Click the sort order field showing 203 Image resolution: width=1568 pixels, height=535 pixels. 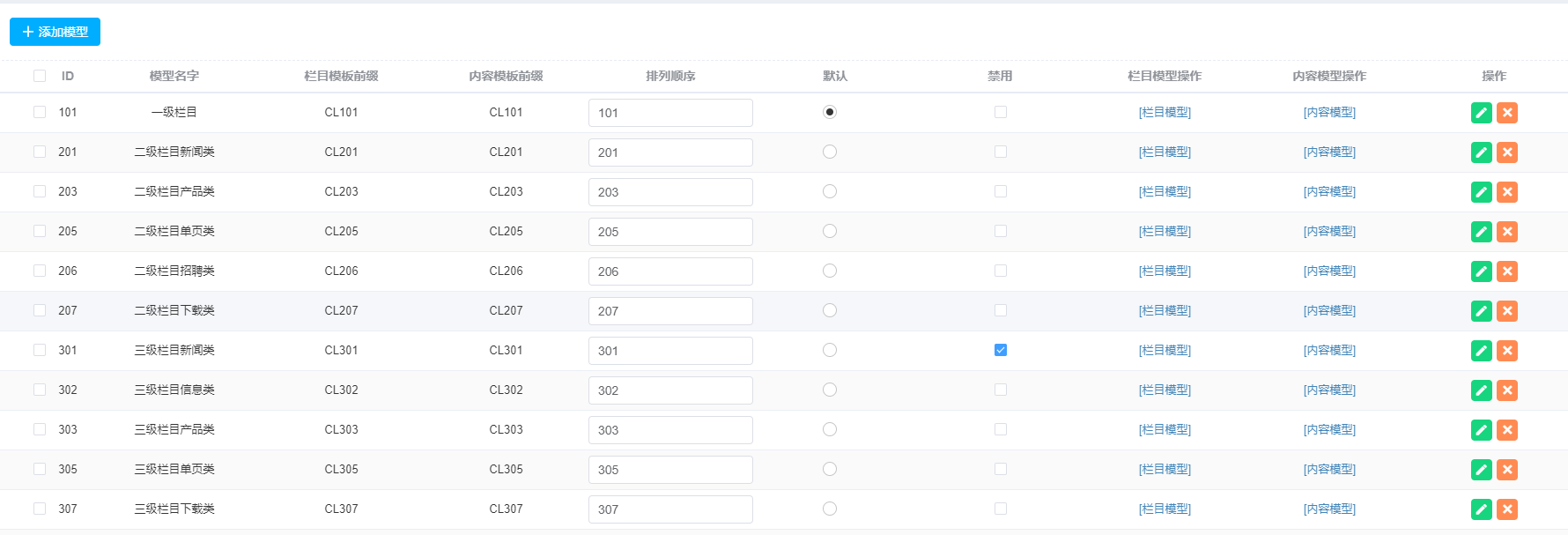670,192
